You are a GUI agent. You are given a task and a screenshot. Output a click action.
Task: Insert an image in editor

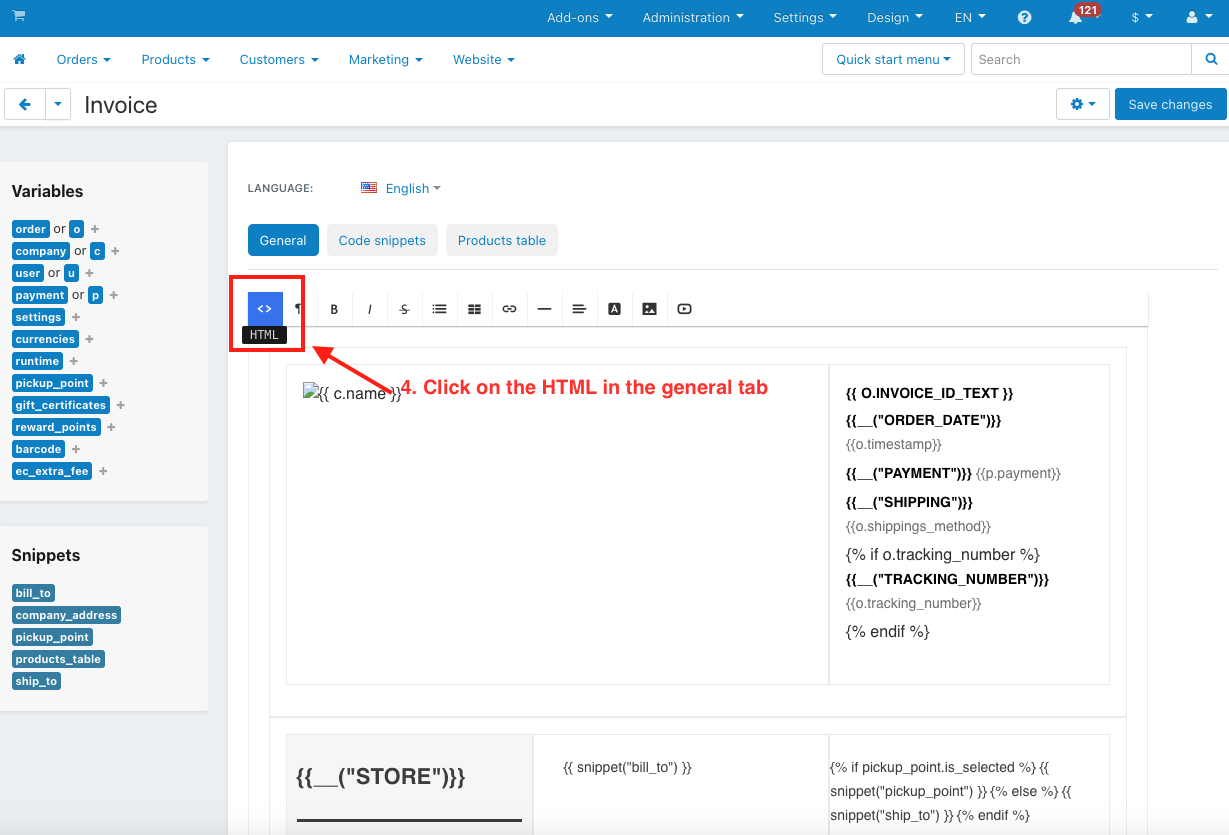pos(649,309)
